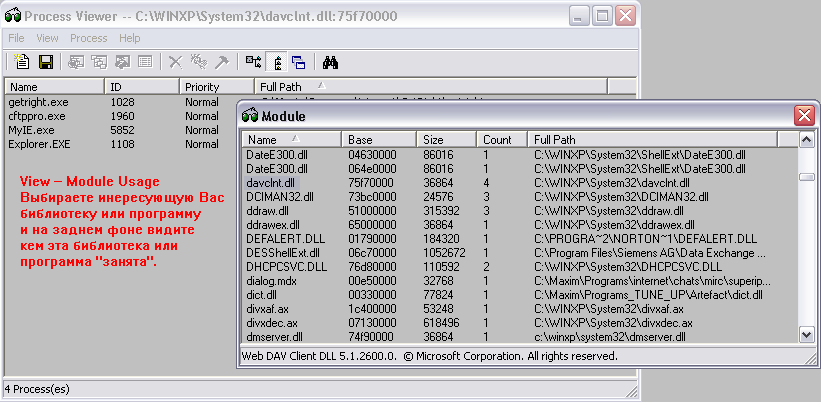Sort modules by the Name column header

[290, 140]
